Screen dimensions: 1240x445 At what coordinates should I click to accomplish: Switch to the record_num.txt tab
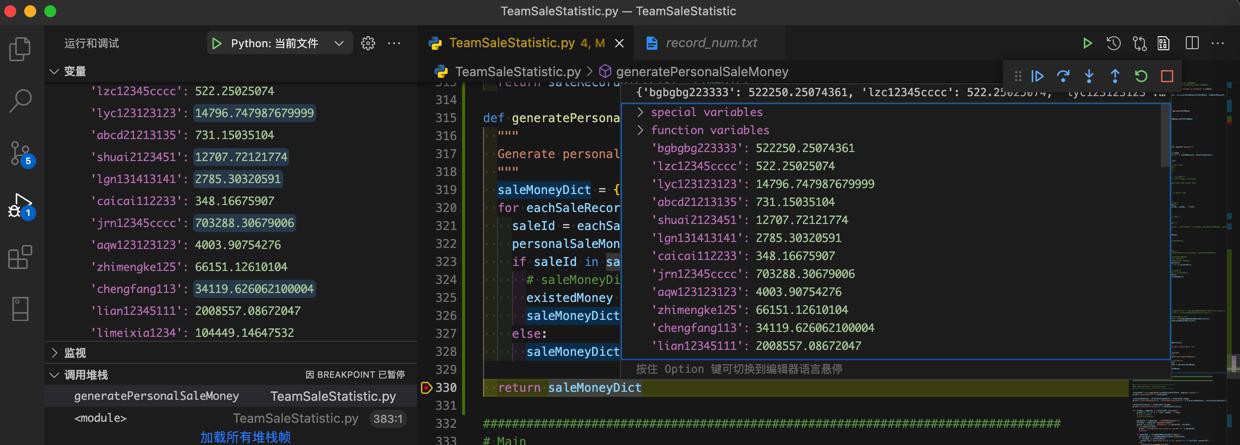click(x=711, y=43)
